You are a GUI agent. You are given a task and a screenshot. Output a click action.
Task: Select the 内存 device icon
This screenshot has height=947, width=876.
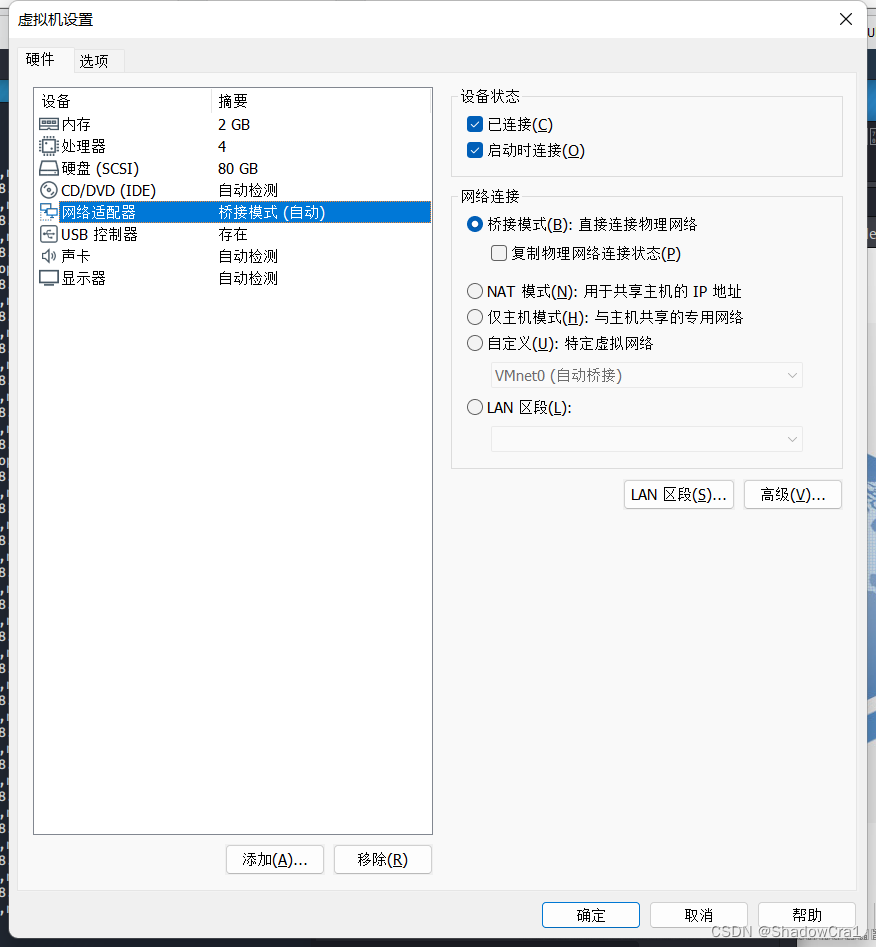click(48, 123)
